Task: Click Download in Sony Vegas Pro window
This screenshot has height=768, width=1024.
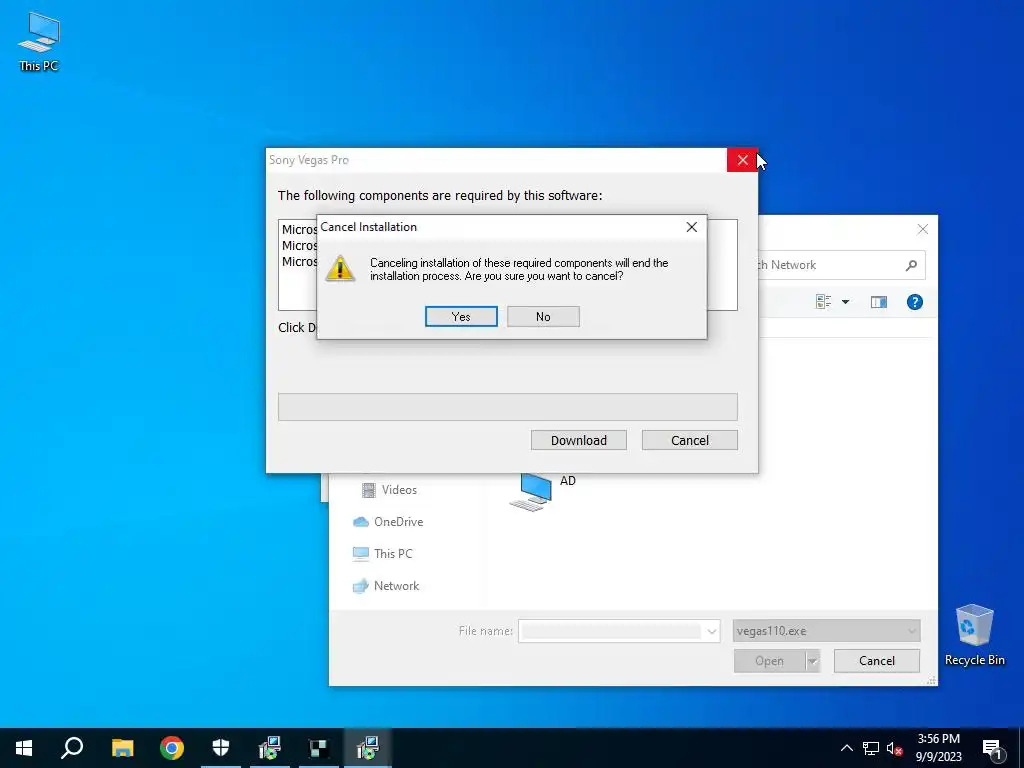Action: (579, 440)
